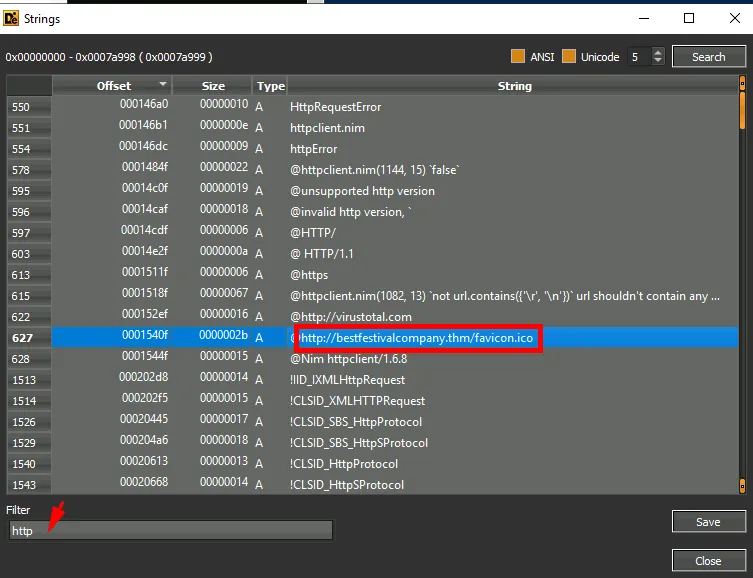Select row header 615
753x578 pixels.
(29, 296)
